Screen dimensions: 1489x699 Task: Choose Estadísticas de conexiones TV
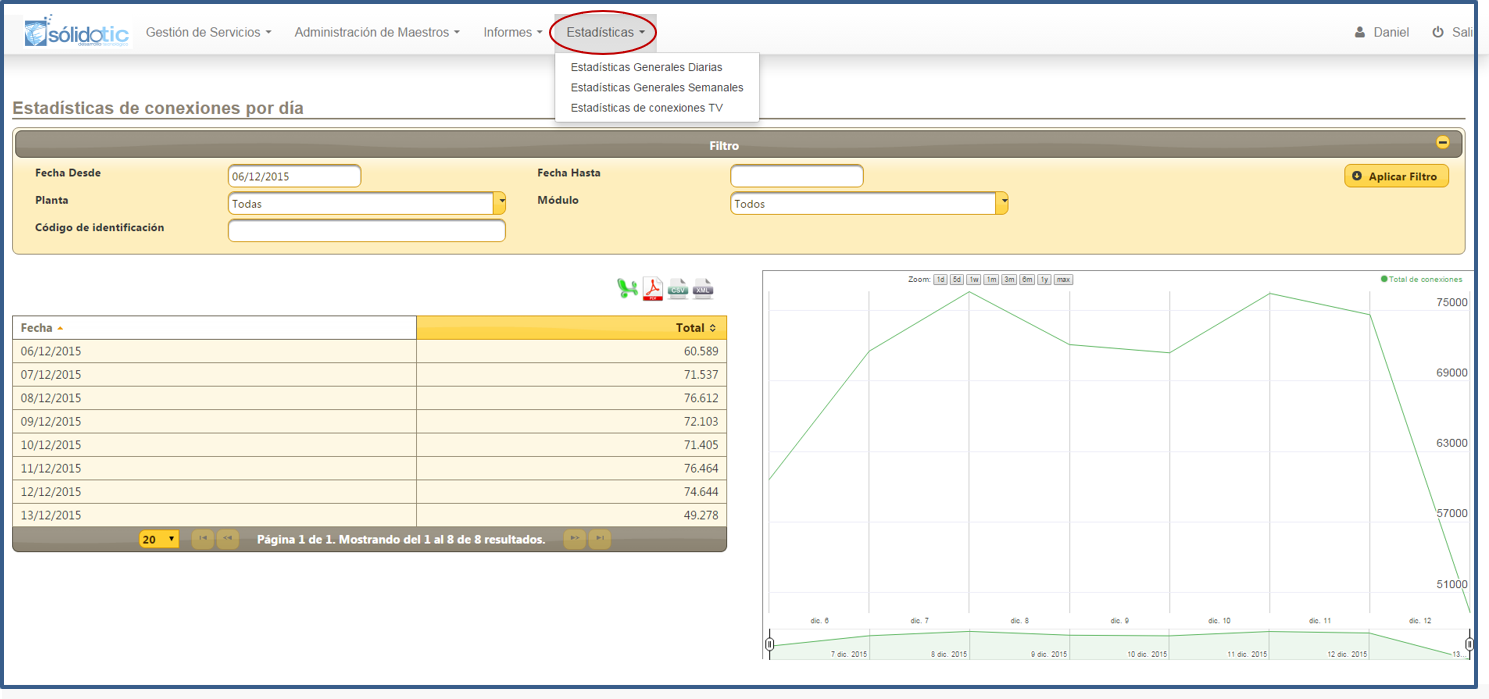tap(646, 107)
